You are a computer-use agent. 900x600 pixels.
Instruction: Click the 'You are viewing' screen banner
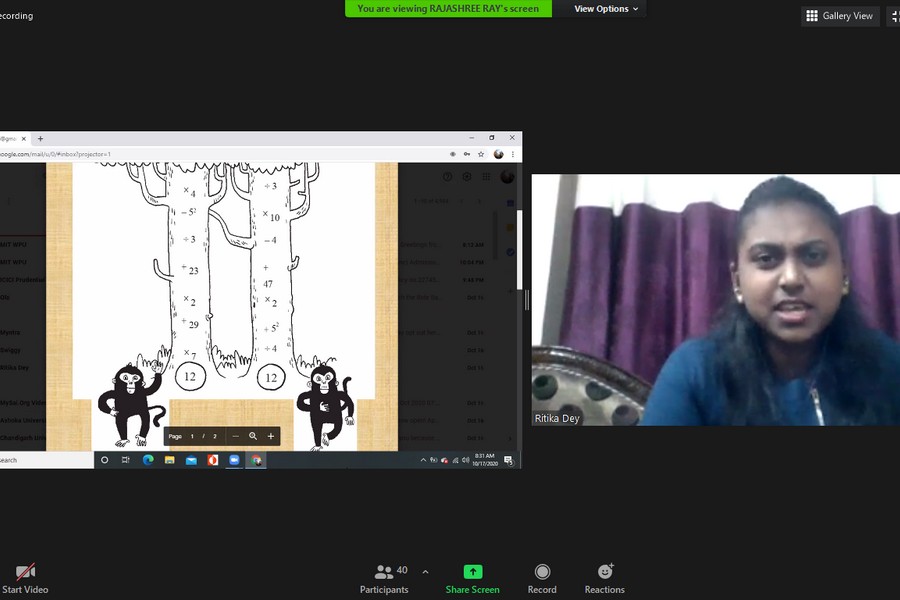pos(447,9)
